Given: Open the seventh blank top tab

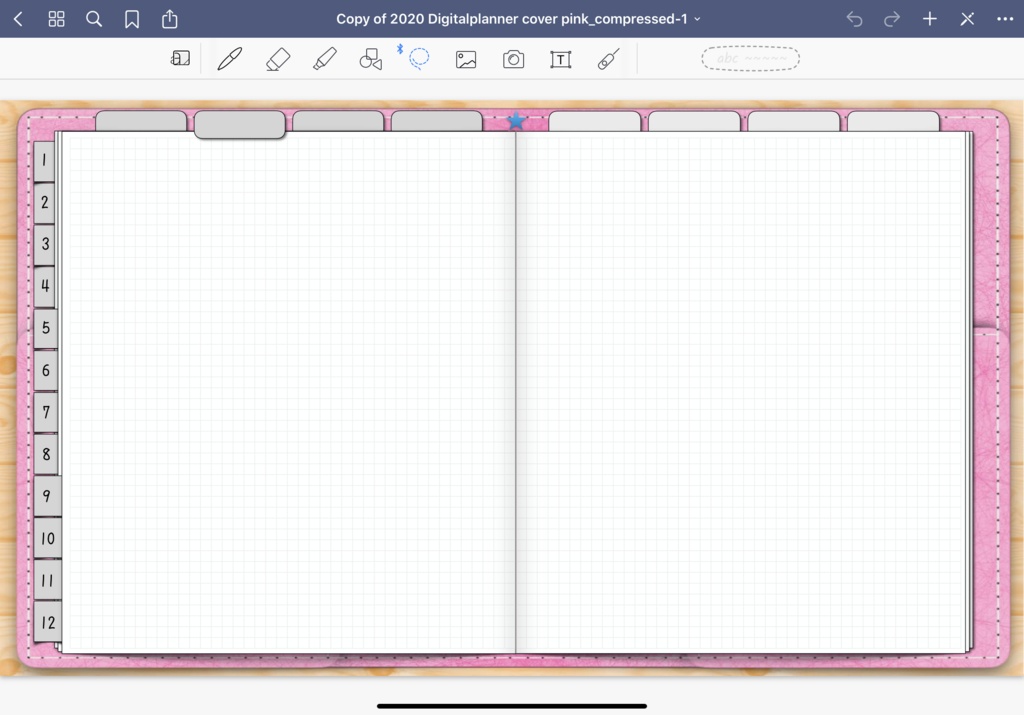Looking at the screenshot, I should tap(793, 121).
